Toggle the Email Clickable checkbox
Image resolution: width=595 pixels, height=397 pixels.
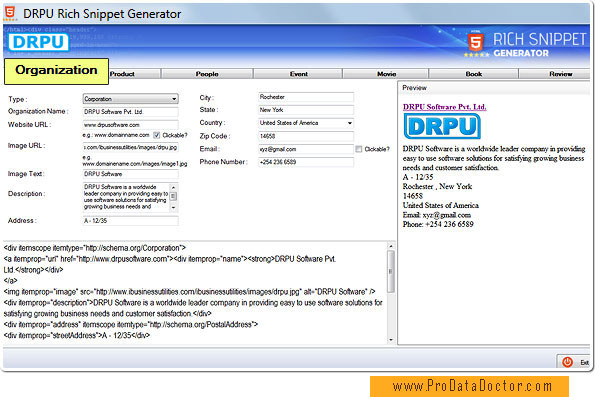(x=359, y=149)
